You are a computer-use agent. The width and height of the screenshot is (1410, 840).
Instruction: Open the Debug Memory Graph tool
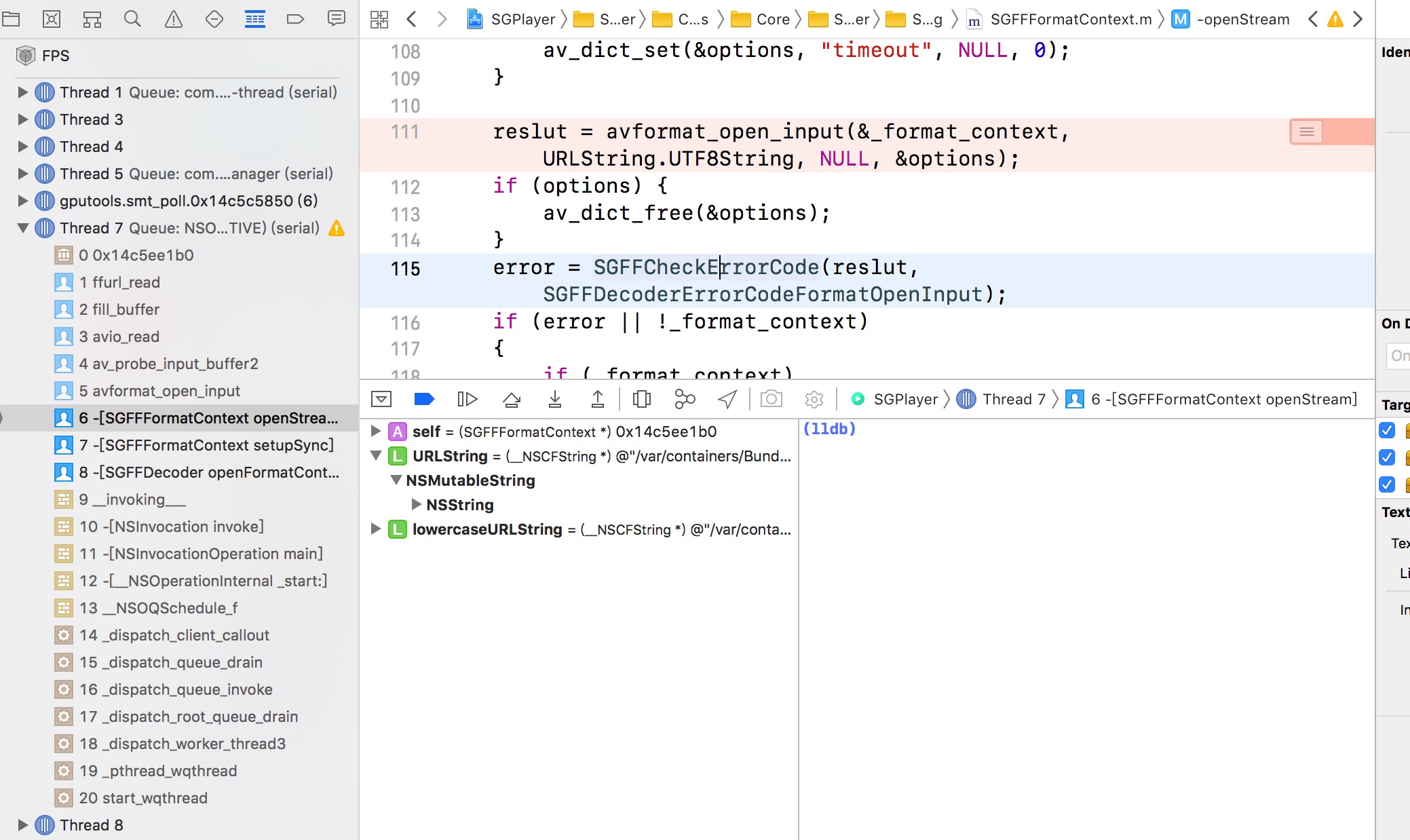click(685, 399)
